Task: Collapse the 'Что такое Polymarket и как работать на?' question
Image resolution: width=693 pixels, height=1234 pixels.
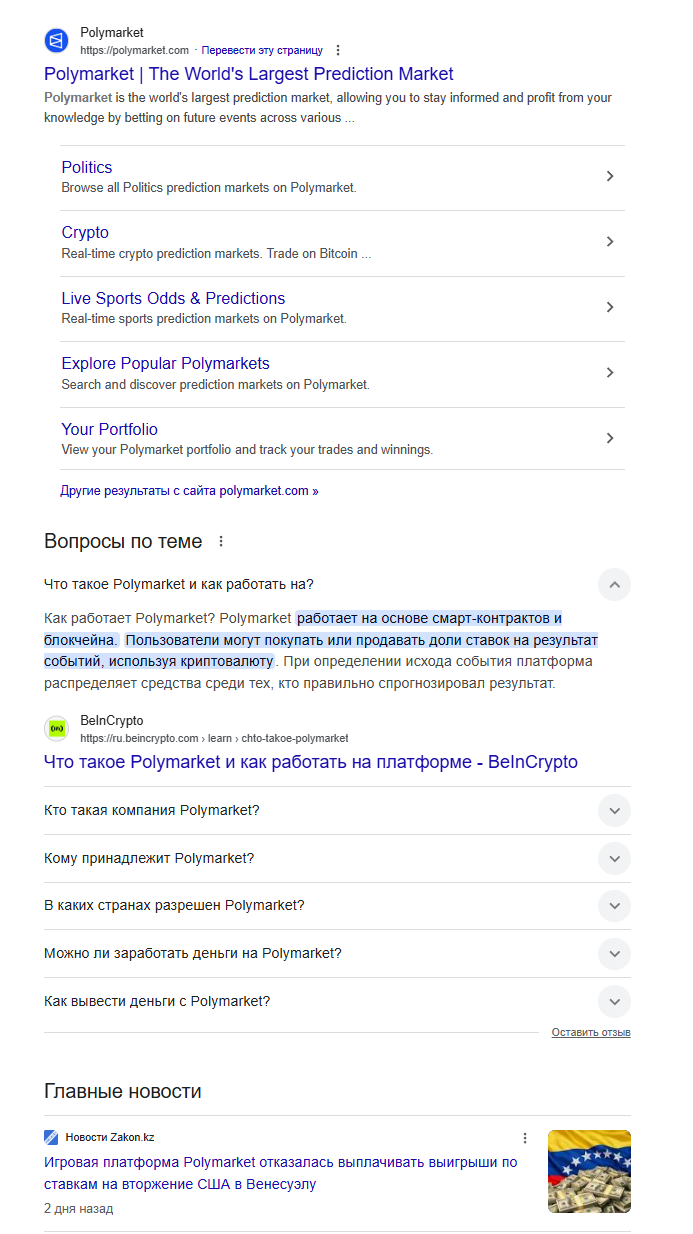Action: 614,584
